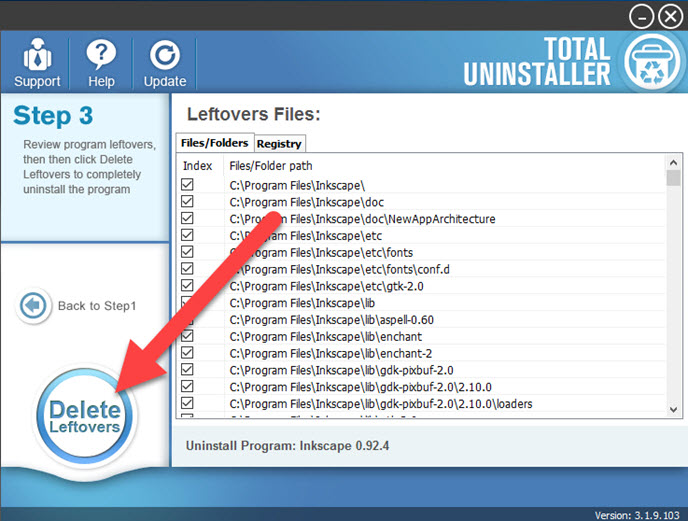Click the scroll down arrow of file list

point(673,410)
